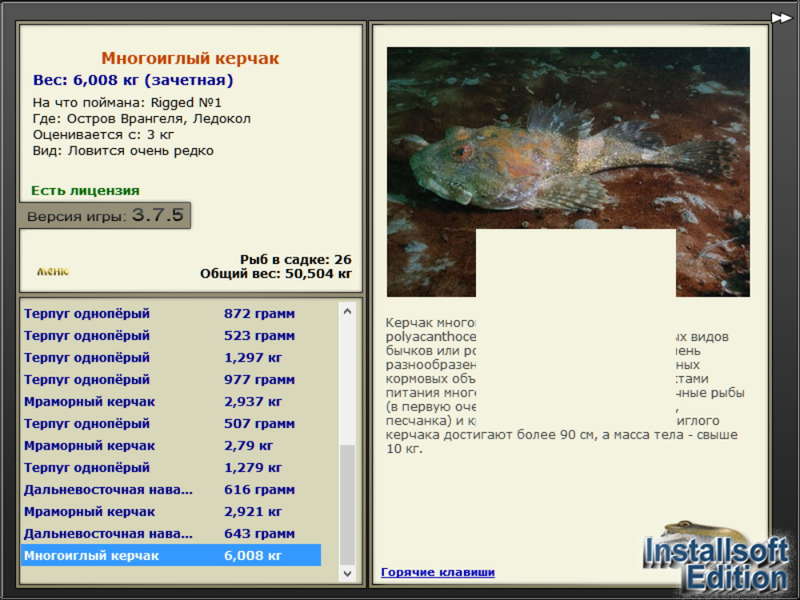800x600 pixels.
Task: Select Терпуг однопёрый 1,297 кг row
Action: (171, 357)
